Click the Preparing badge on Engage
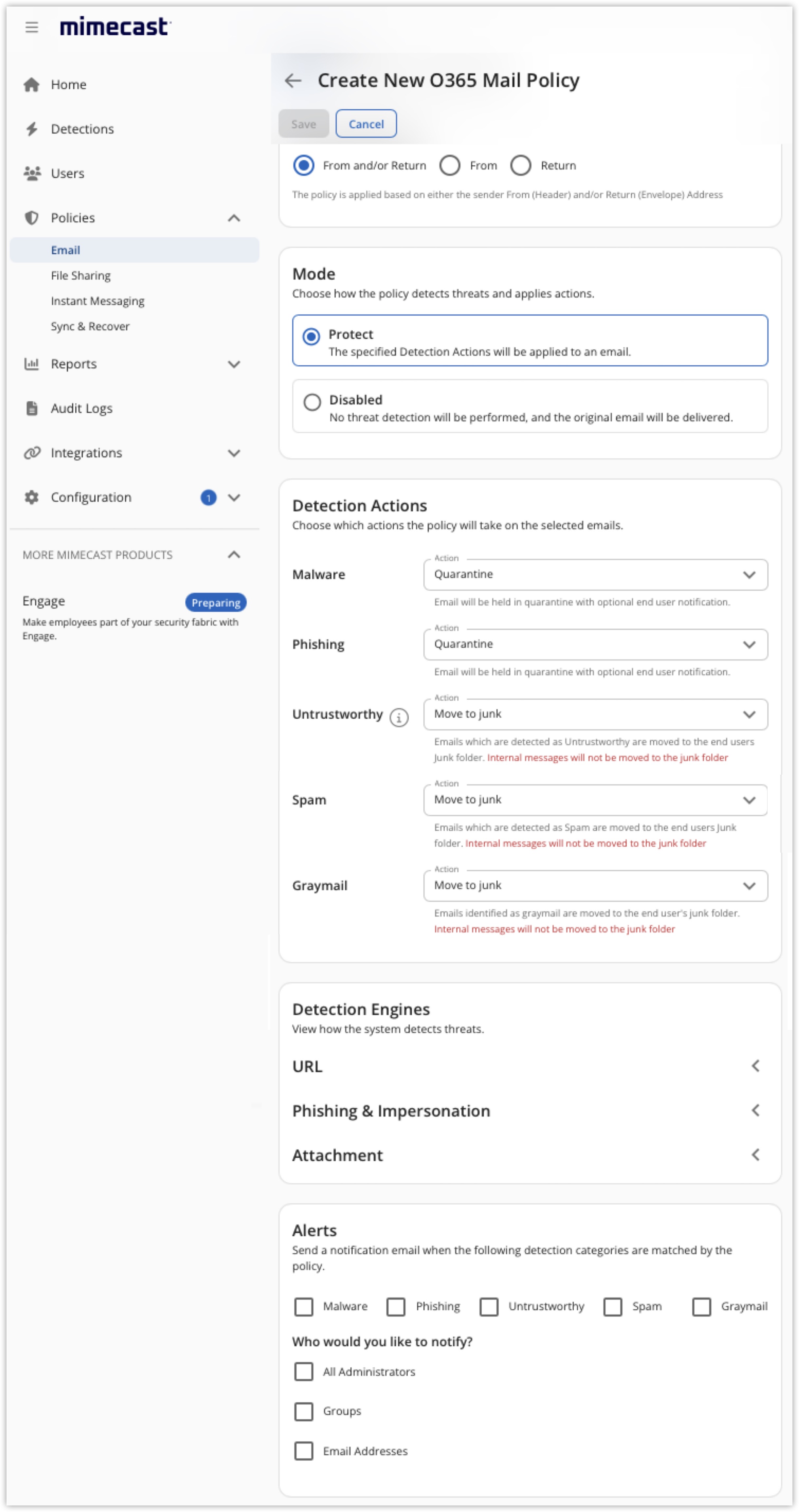This screenshot has height=1512, width=799. point(215,602)
